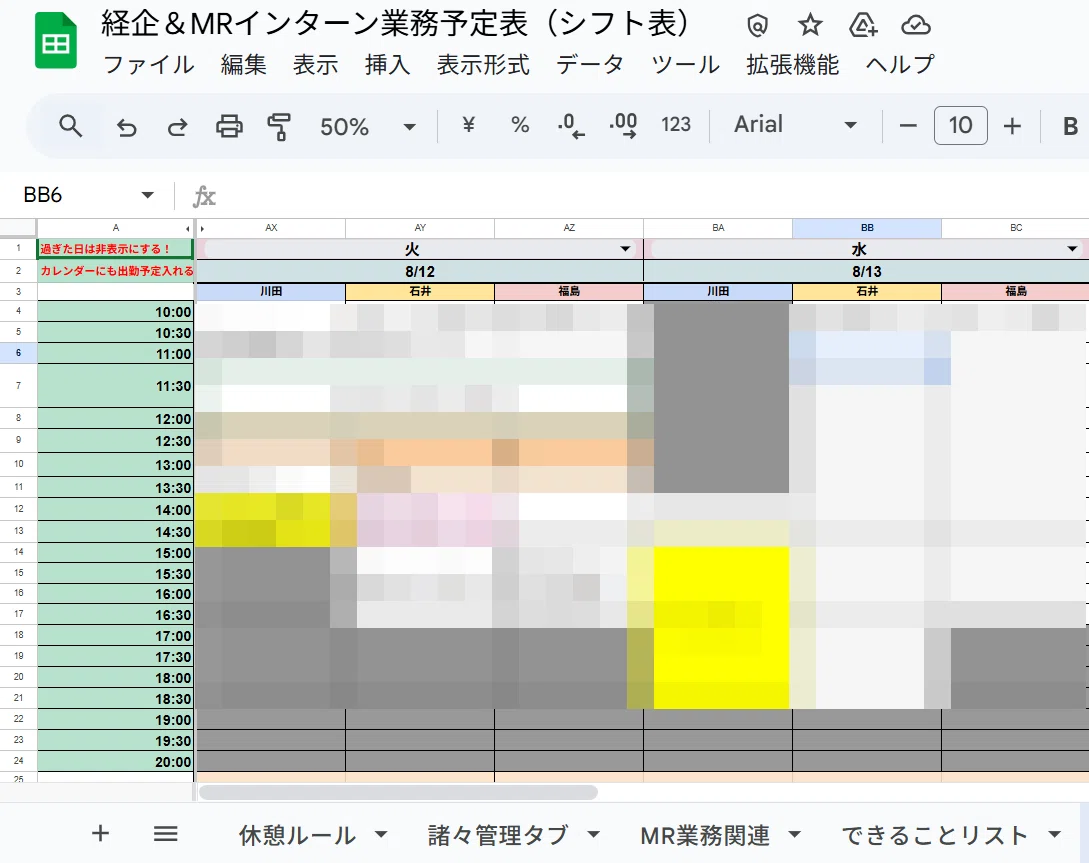
Task: Add a new sheet
Action: click(x=101, y=833)
